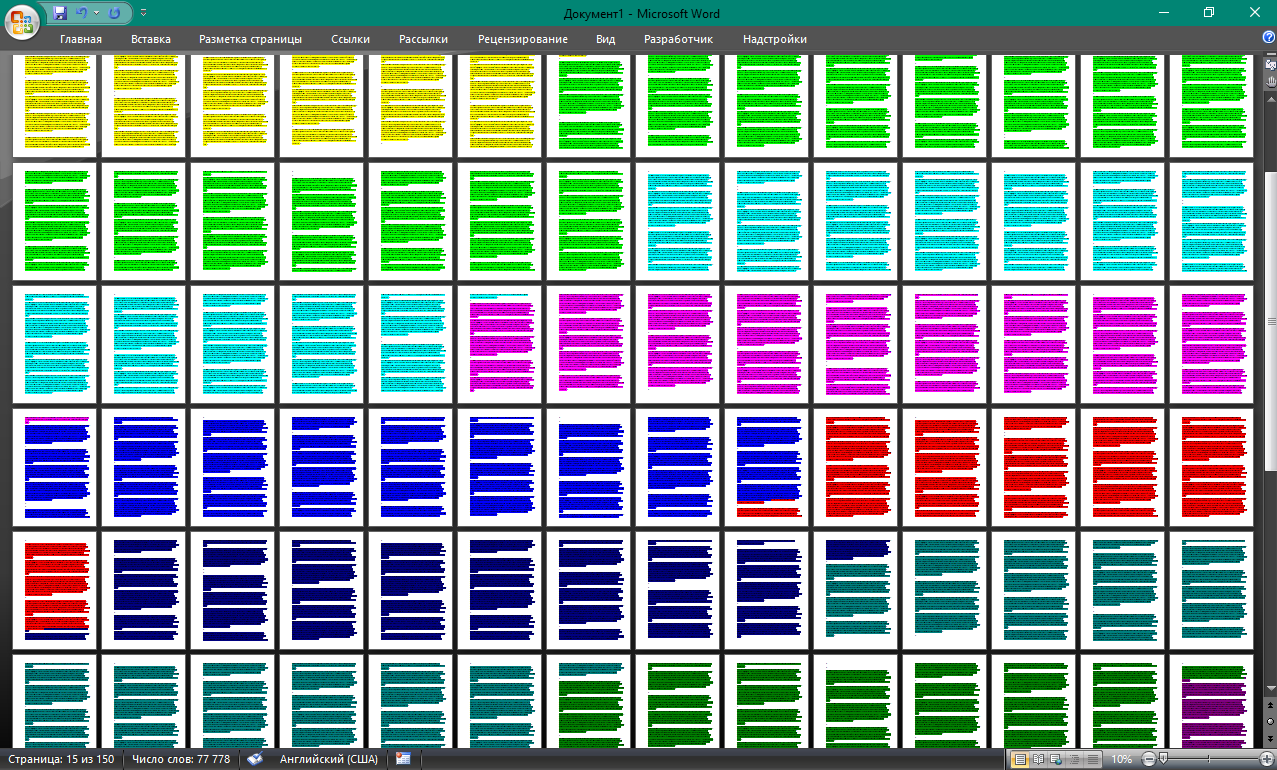Switch to Print Layout view
This screenshot has height=770, width=1277.
(1020, 759)
